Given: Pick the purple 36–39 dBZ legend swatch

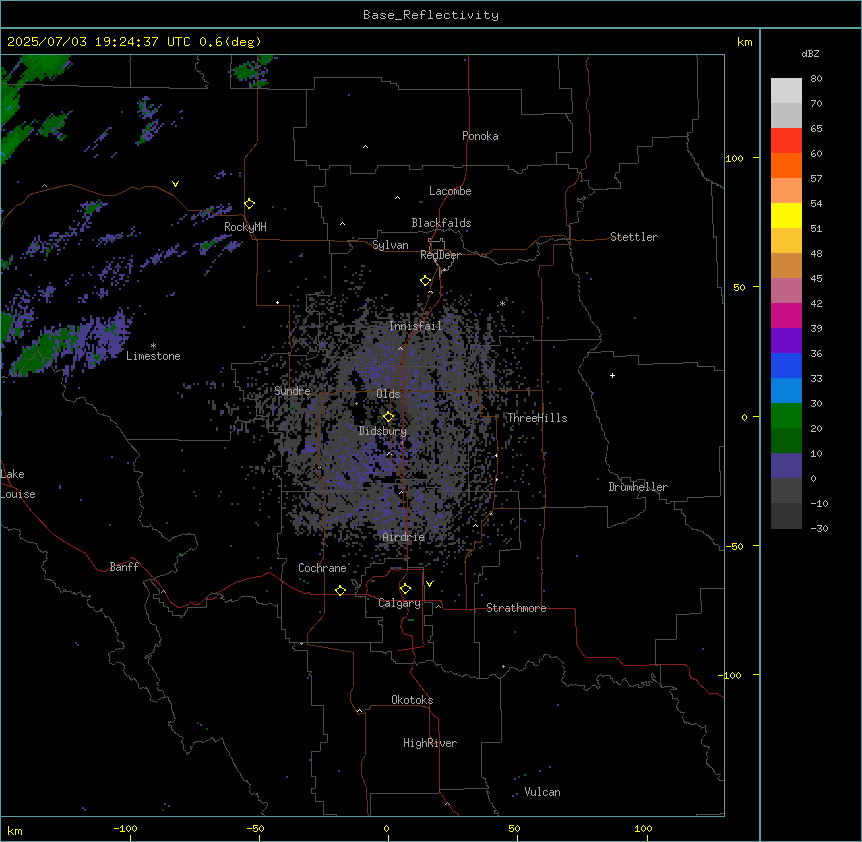Looking at the screenshot, I should tap(786, 341).
